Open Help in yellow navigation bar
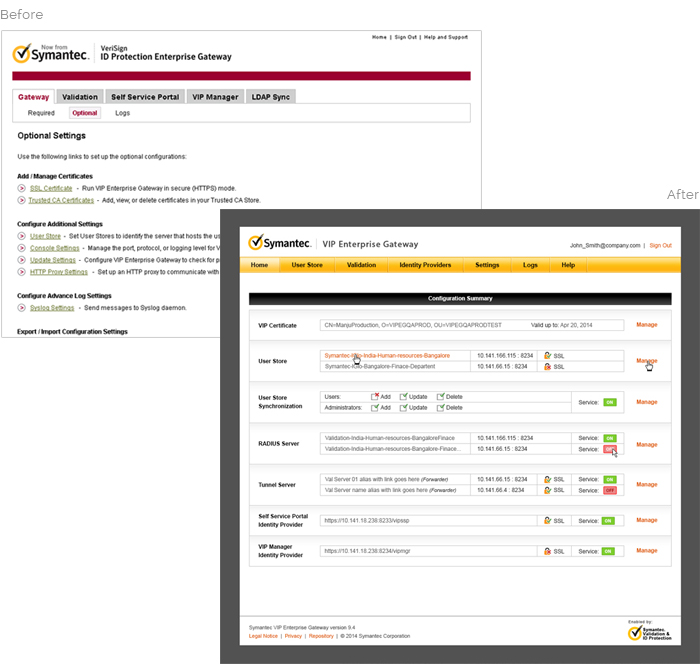Viewport: 700px width, 664px height. click(x=568, y=265)
